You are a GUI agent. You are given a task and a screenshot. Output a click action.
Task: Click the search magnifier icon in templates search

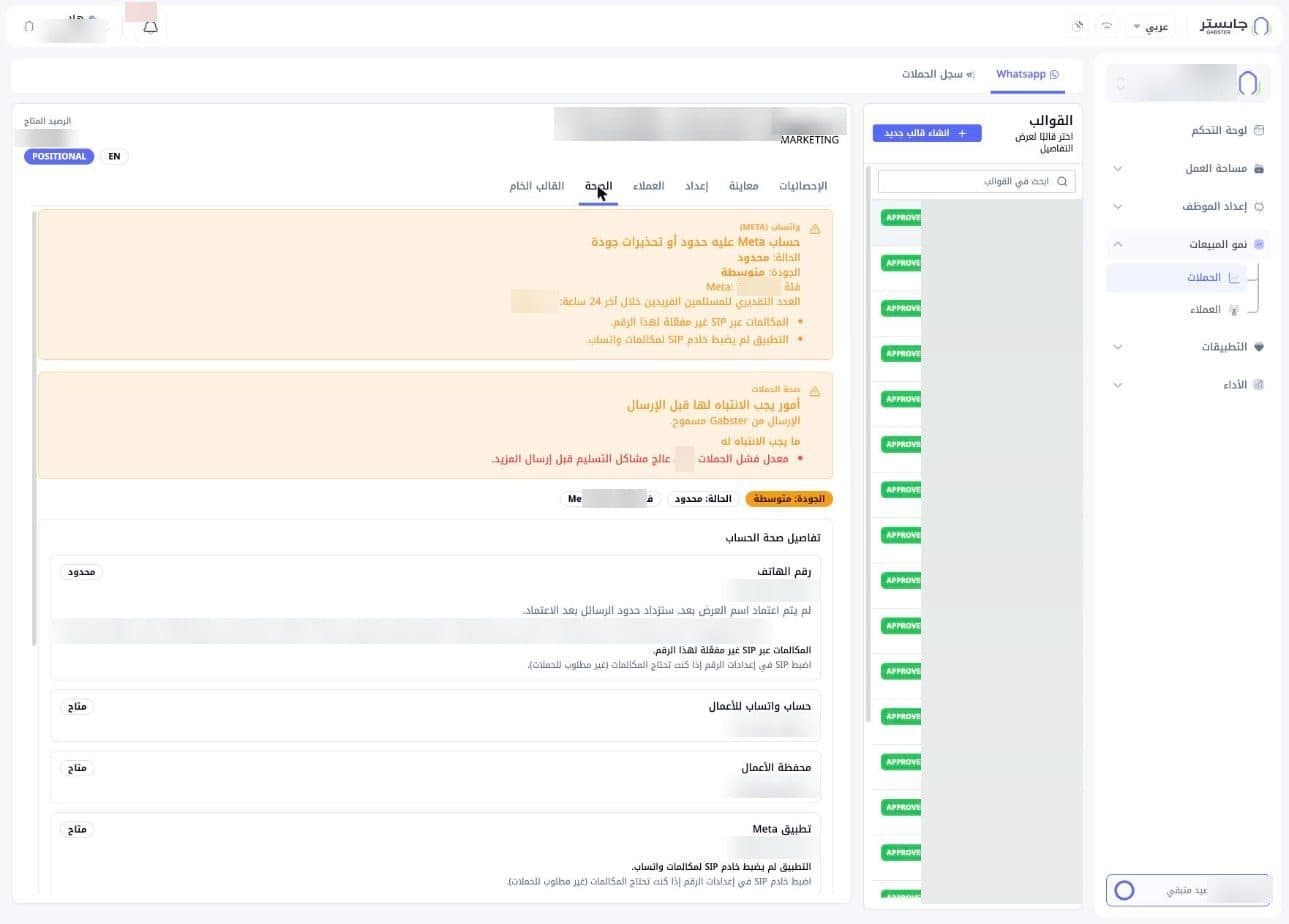point(1062,181)
